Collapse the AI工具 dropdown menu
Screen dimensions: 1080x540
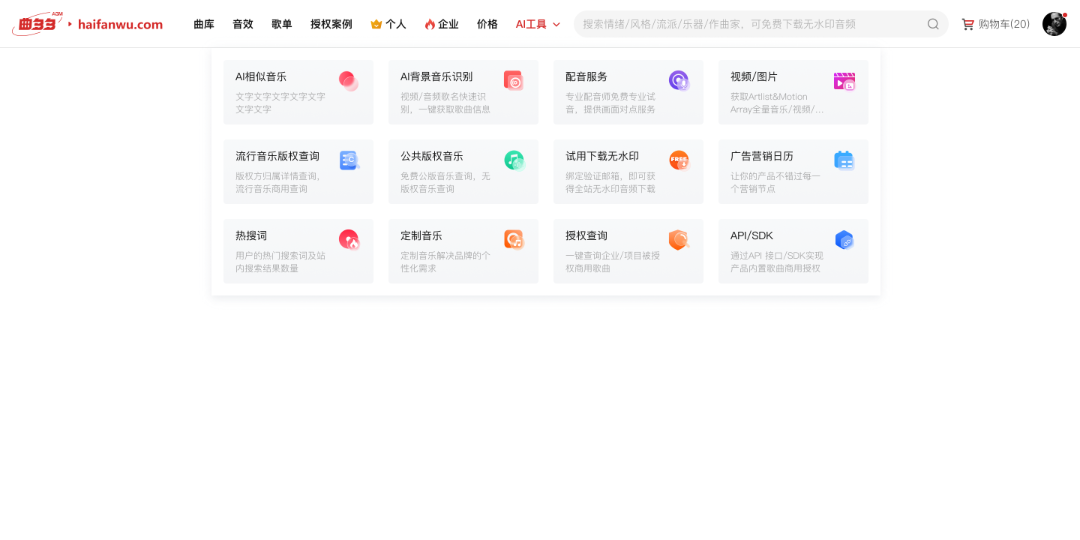(538, 24)
